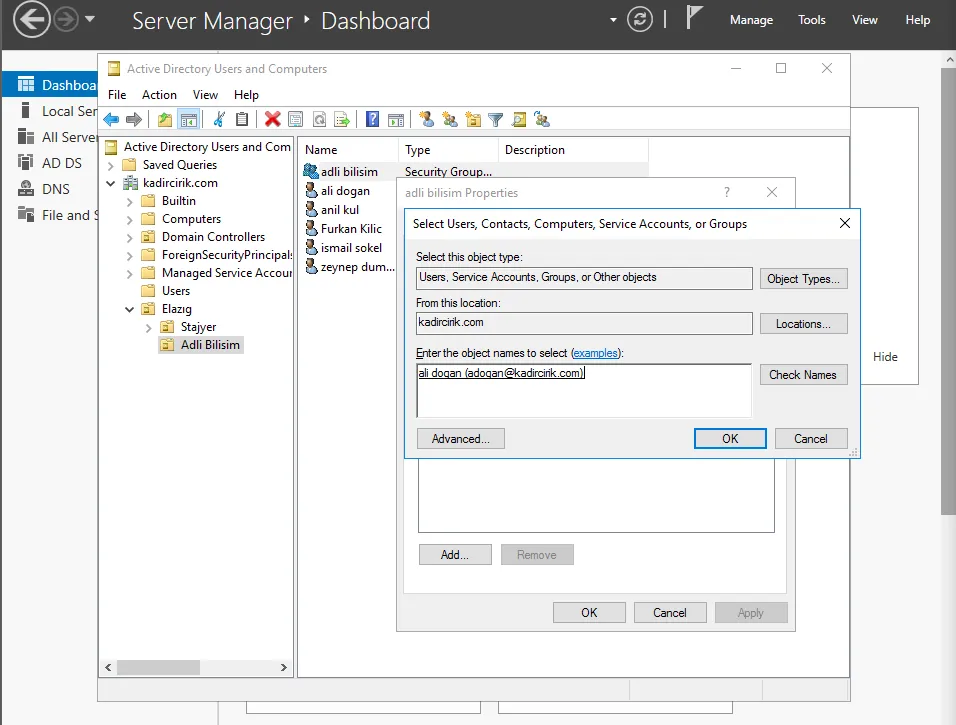The image size is (956, 725).
Task: Expand the Saved Queries tree node
Action: pyautogui.click(x=110, y=165)
